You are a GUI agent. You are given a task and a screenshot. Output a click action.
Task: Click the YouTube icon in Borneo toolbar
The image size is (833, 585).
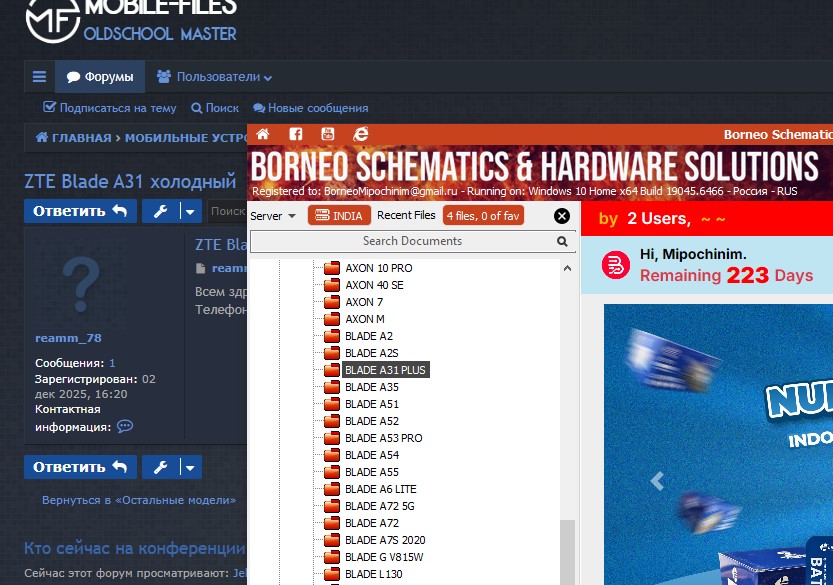tap(328, 134)
